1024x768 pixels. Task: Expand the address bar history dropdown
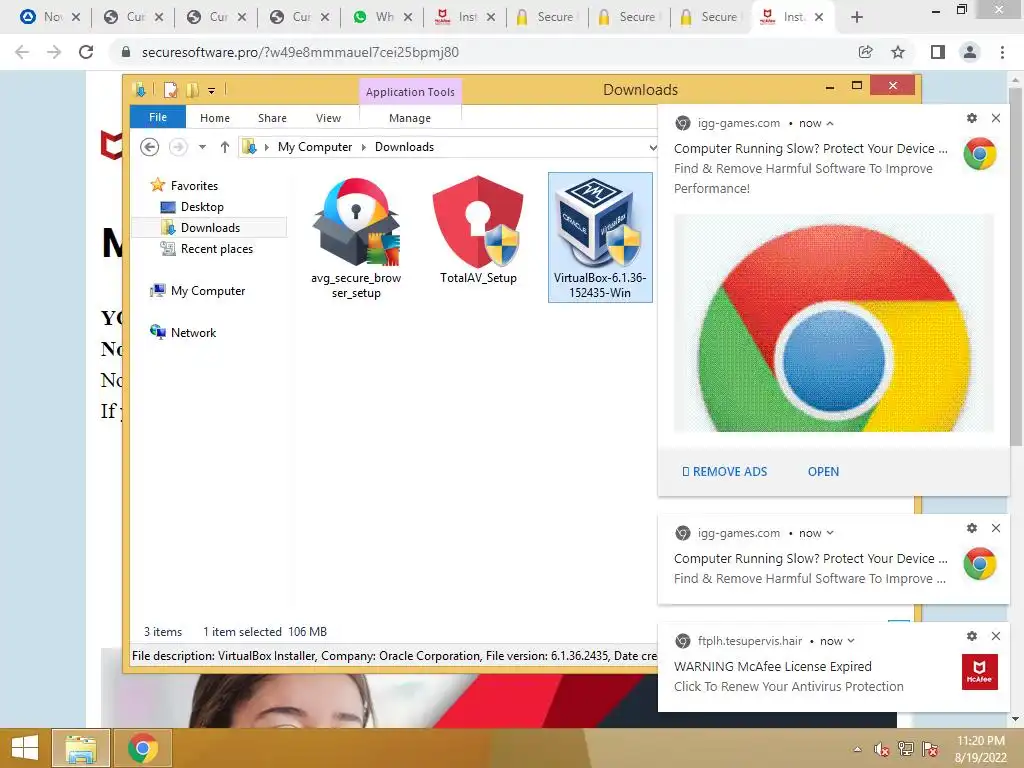pyautogui.click(x=652, y=148)
